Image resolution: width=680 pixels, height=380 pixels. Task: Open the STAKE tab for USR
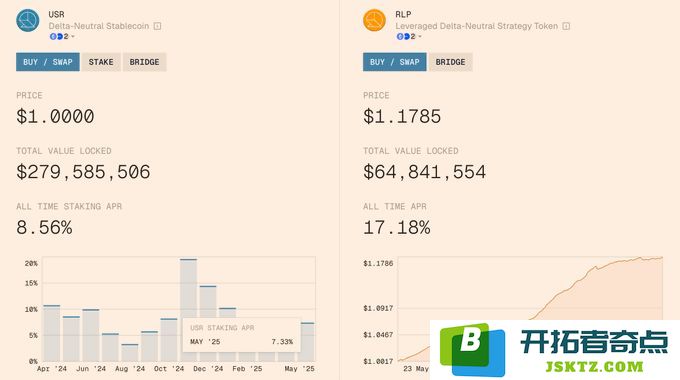pos(101,62)
